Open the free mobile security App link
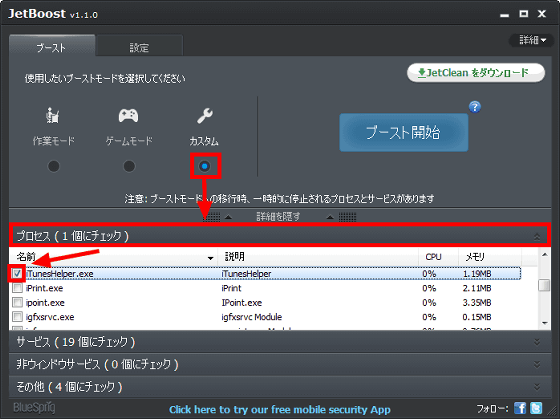This screenshot has height=419, width=560. click(x=280, y=409)
